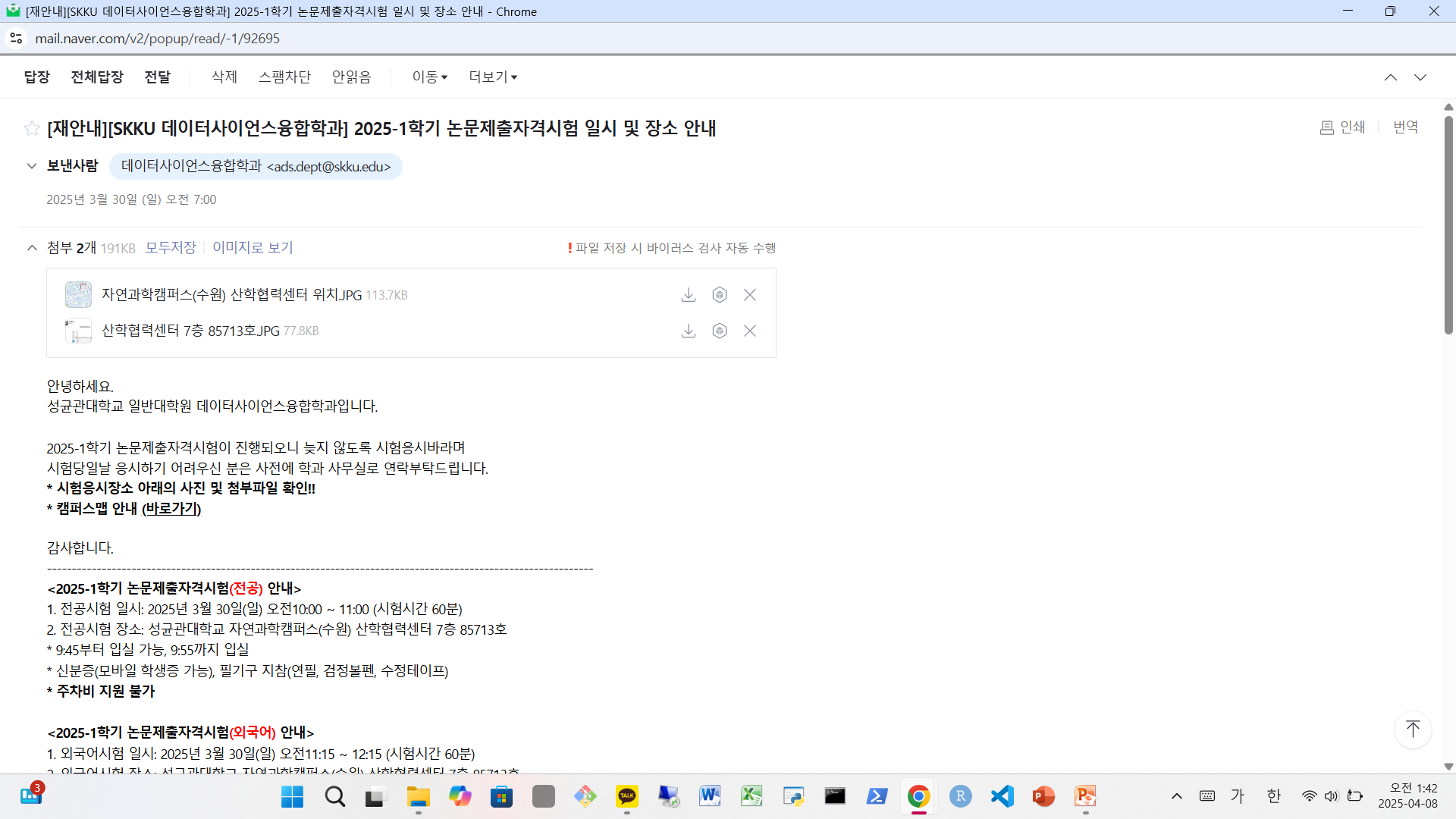
Task: Download the 산학협력센터 위치 JPG attachment
Action: click(688, 295)
